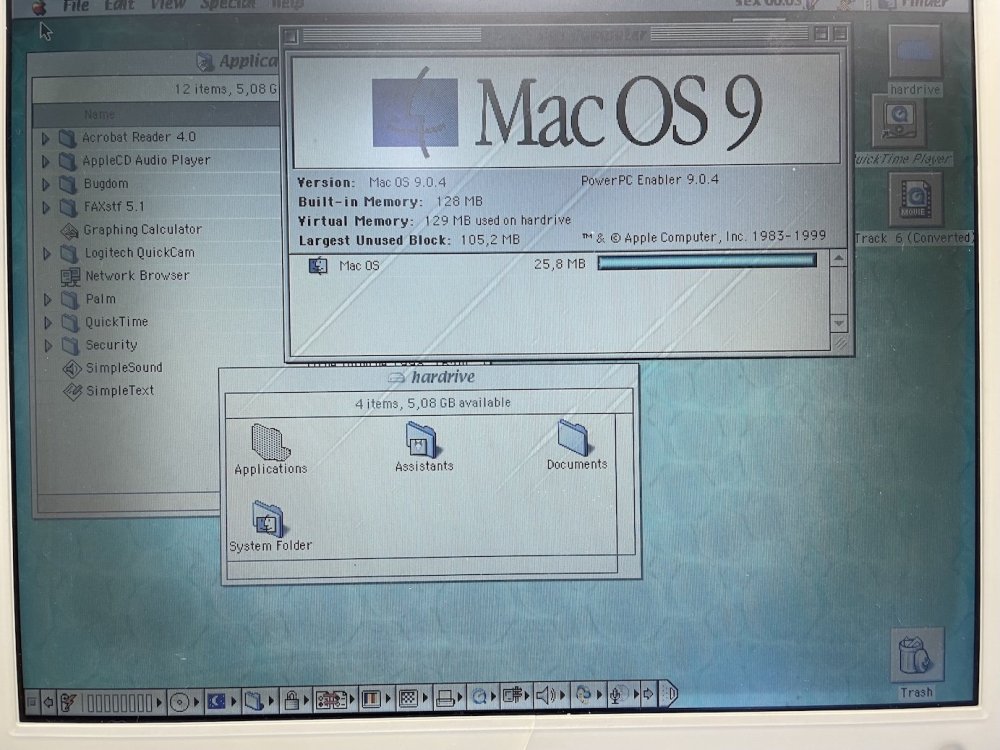The height and width of the screenshot is (750, 1000).
Task: Open the Applications folder in hardrive window
Action: [271, 443]
